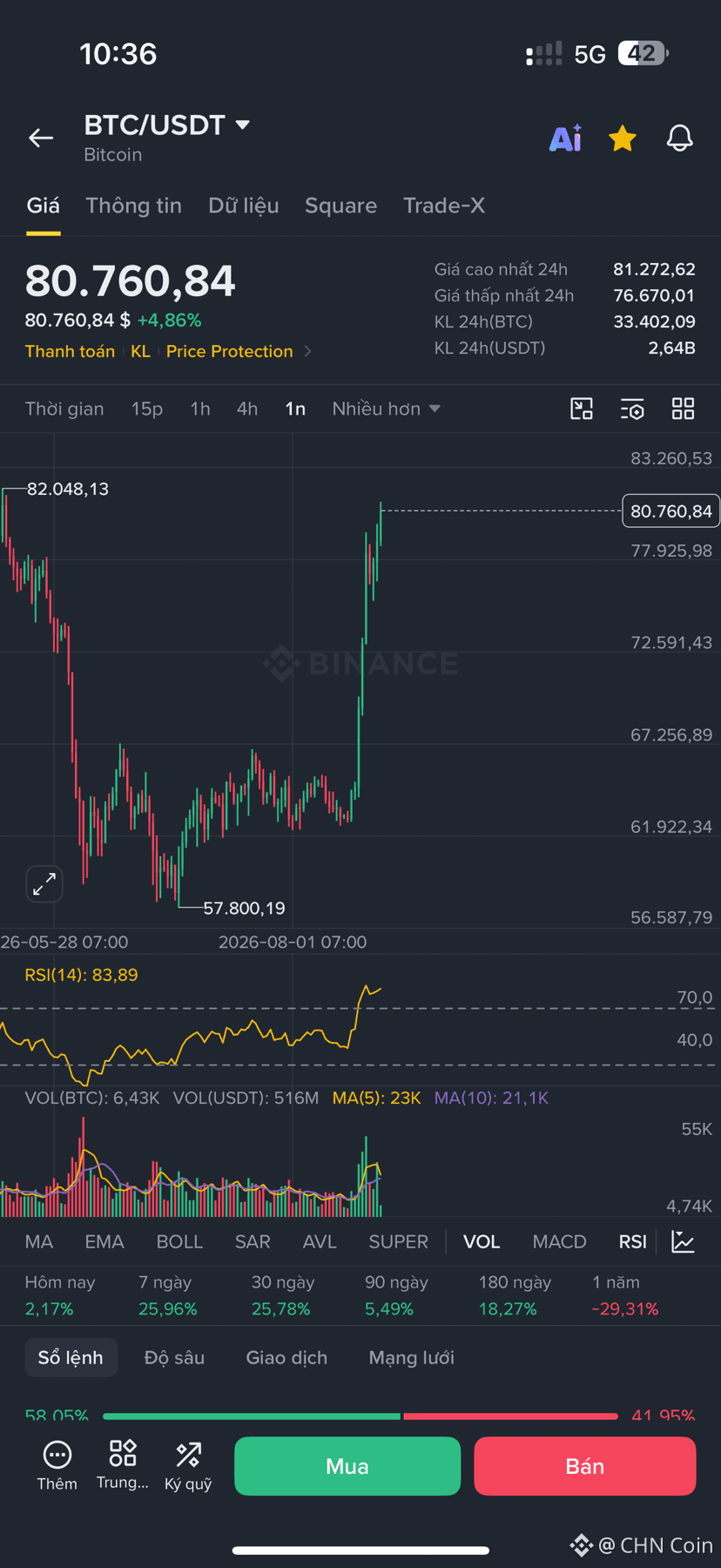Toggle the VOL sub-indicator
Screen dimensions: 721x1568
(482, 1241)
